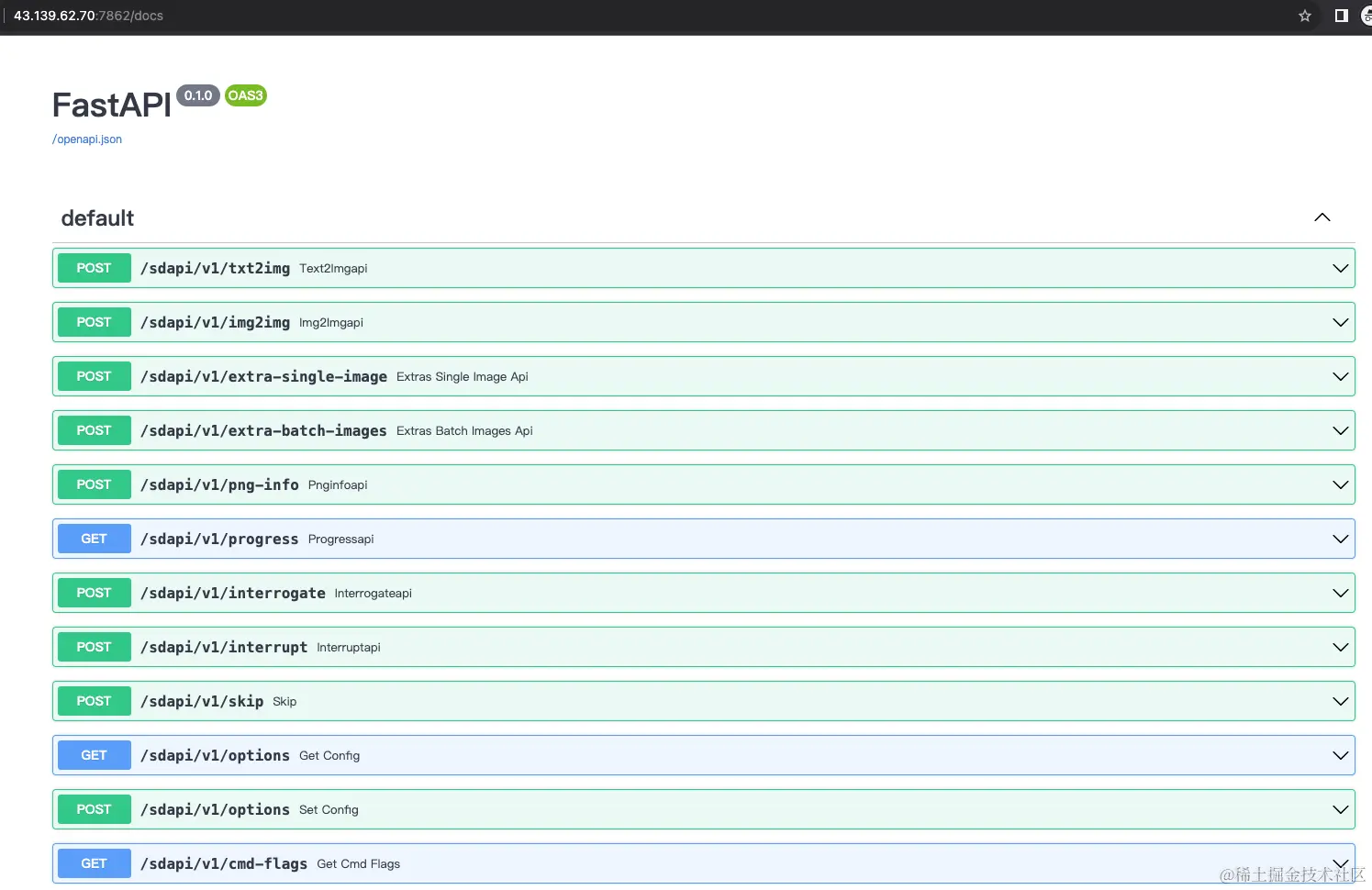
Task: Expand the Get Config endpoint chevron
Action: (1340, 755)
